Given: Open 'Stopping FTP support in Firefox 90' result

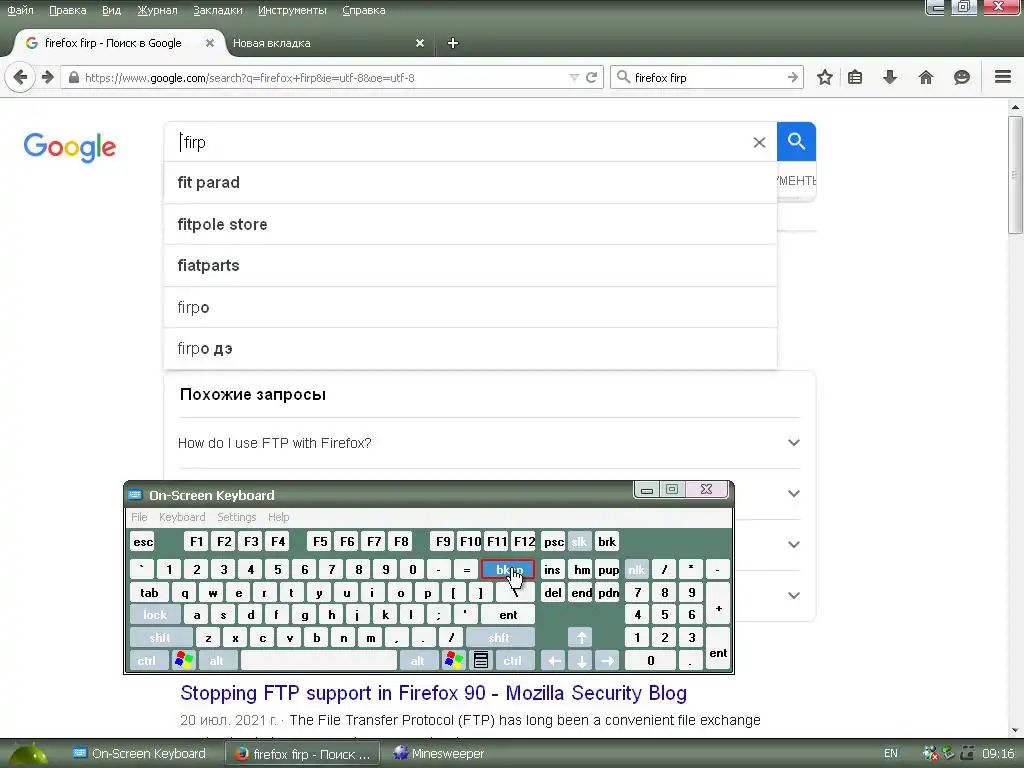Looking at the screenshot, I should tap(434, 693).
